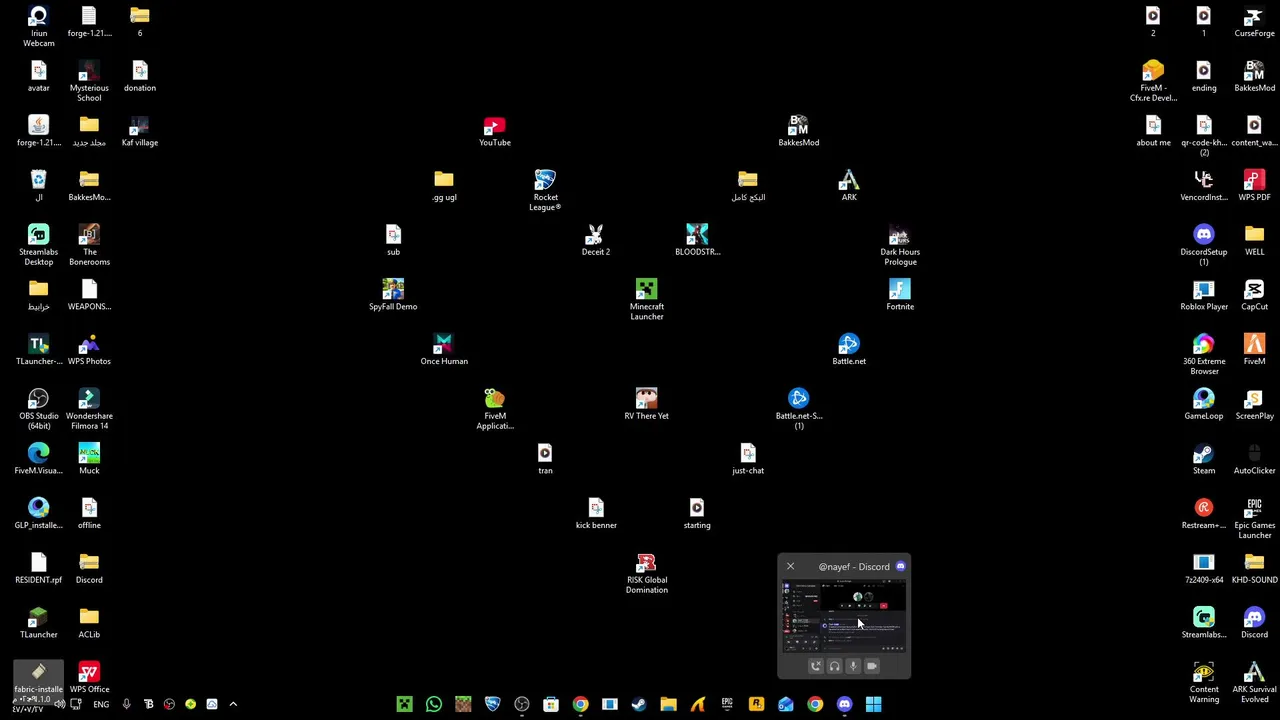Open the FiveM shortcut beside 360 Extreme Browser
The width and height of the screenshot is (1280, 720).
(x=1254, y=350)
